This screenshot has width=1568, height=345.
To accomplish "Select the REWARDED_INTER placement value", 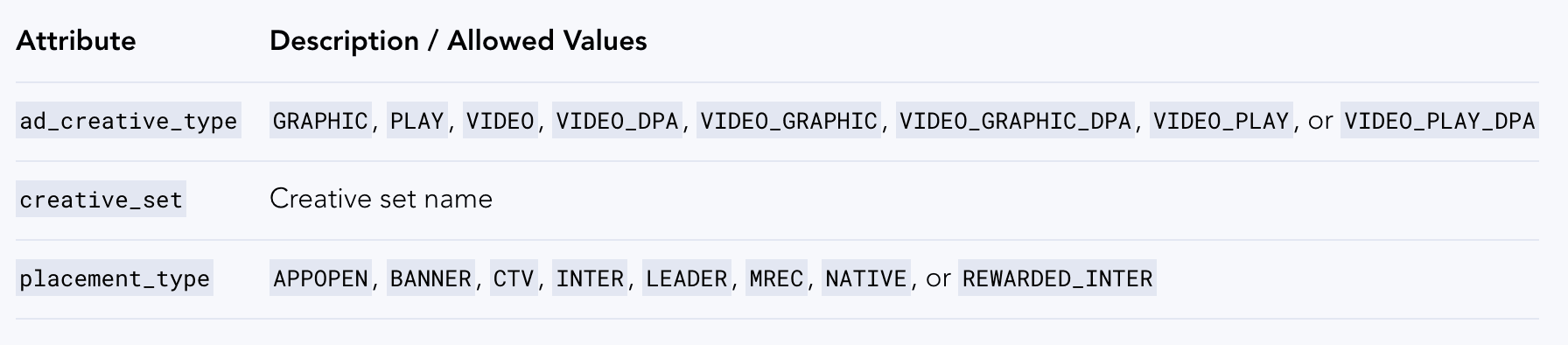I will (1057, 278).
